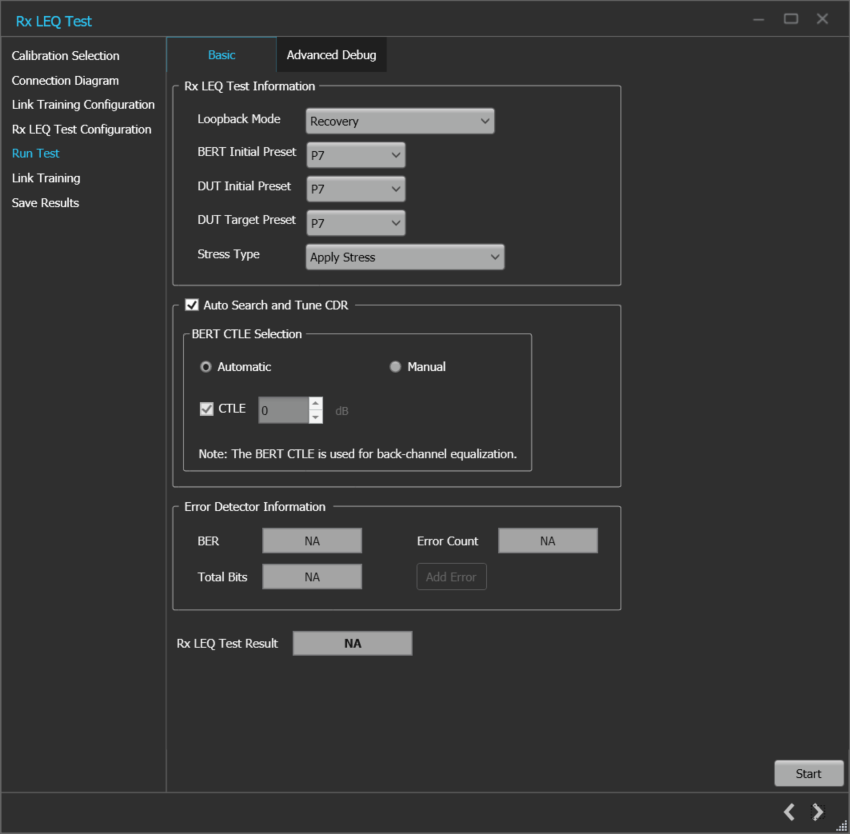The height and width of the screenshot is (834, 850).
Task: Open the Stress Type dropdown
Action: coord(404,256)
